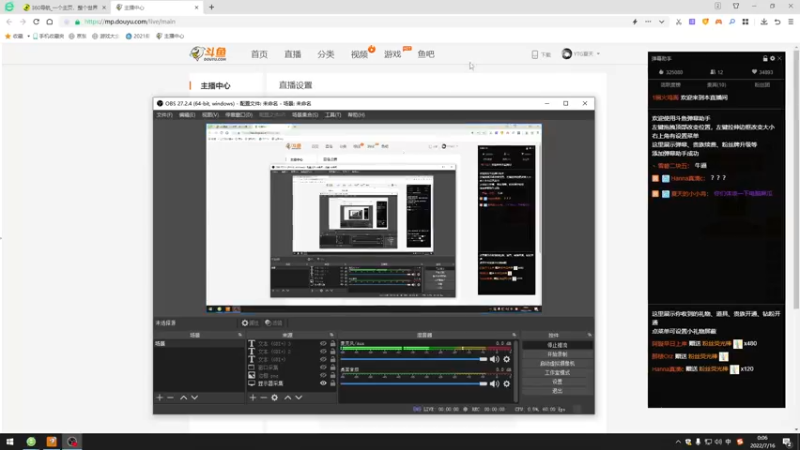Toggle lock on 窗口采集 source
The image size is (800, 450).
(x=333, y=367)
